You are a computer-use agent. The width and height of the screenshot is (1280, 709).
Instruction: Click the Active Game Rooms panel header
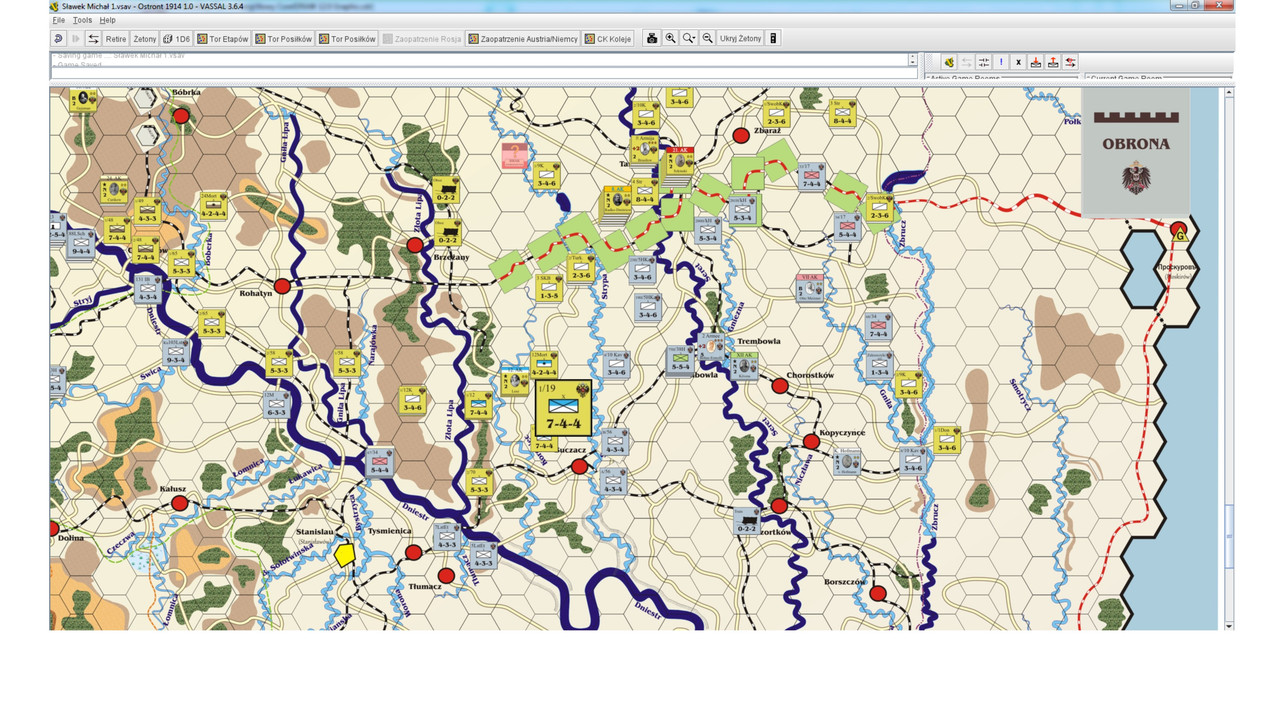[x=1003, y=77]
